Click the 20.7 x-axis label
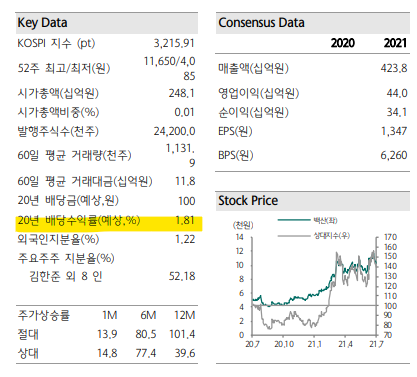Image resolution: width=417 pixels, height=377 pixels. (x=252, y=344)
